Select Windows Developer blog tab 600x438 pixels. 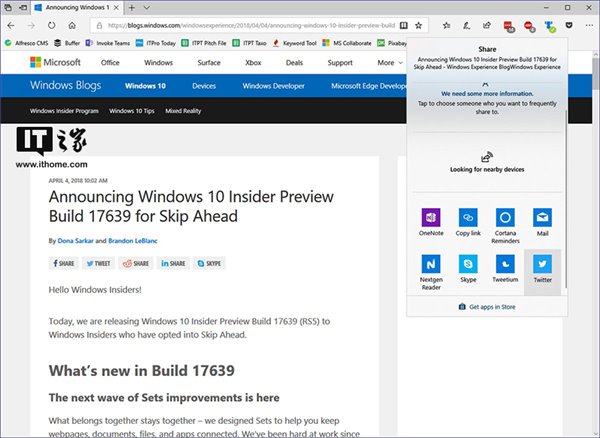click(x=273, y=86)
